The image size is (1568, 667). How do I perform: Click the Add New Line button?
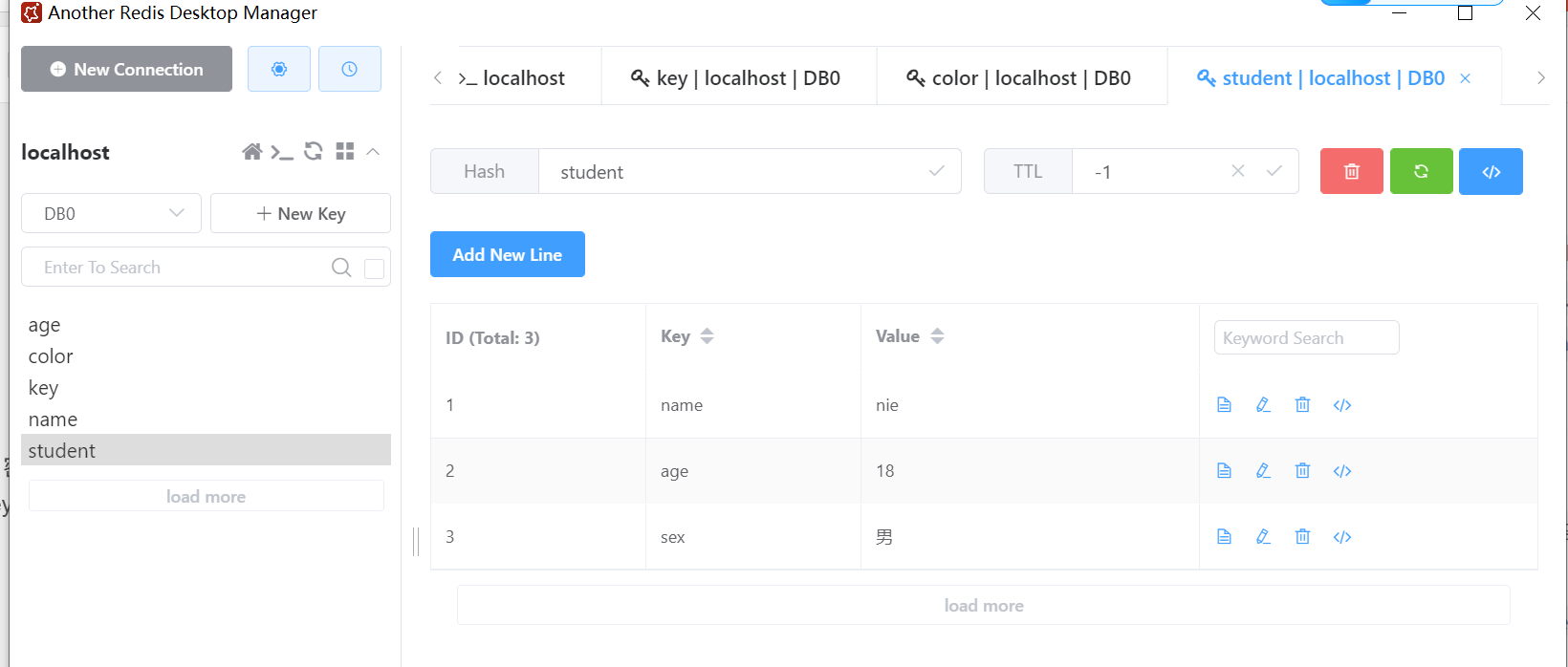pos(508,254)
